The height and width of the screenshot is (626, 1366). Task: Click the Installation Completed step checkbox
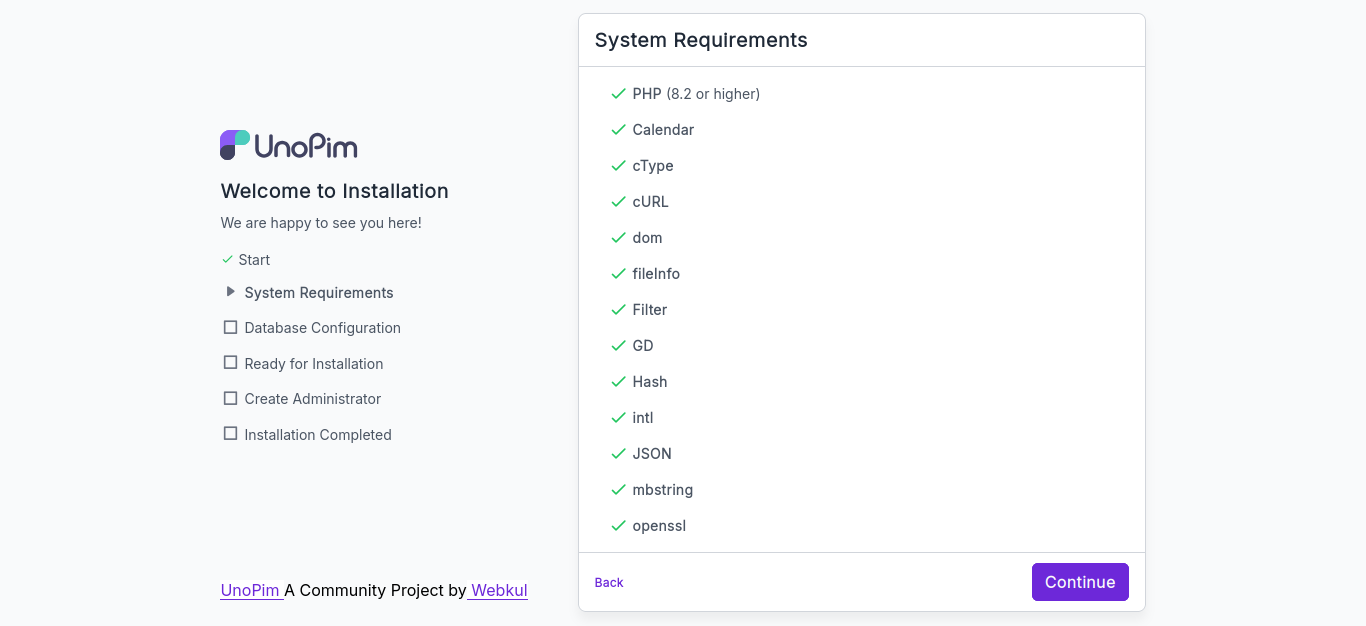[230, 434]
